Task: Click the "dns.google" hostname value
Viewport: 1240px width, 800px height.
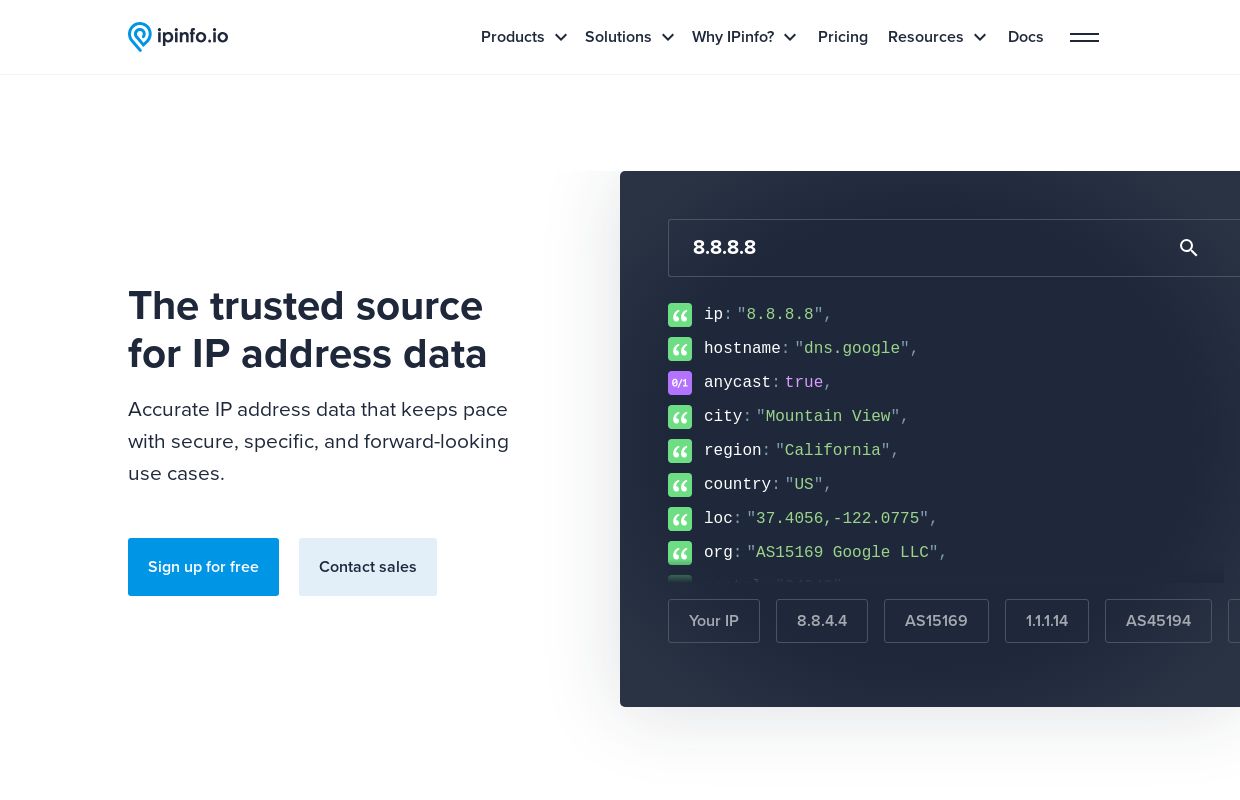Action: pyautogui.click(x=852, y=349)
